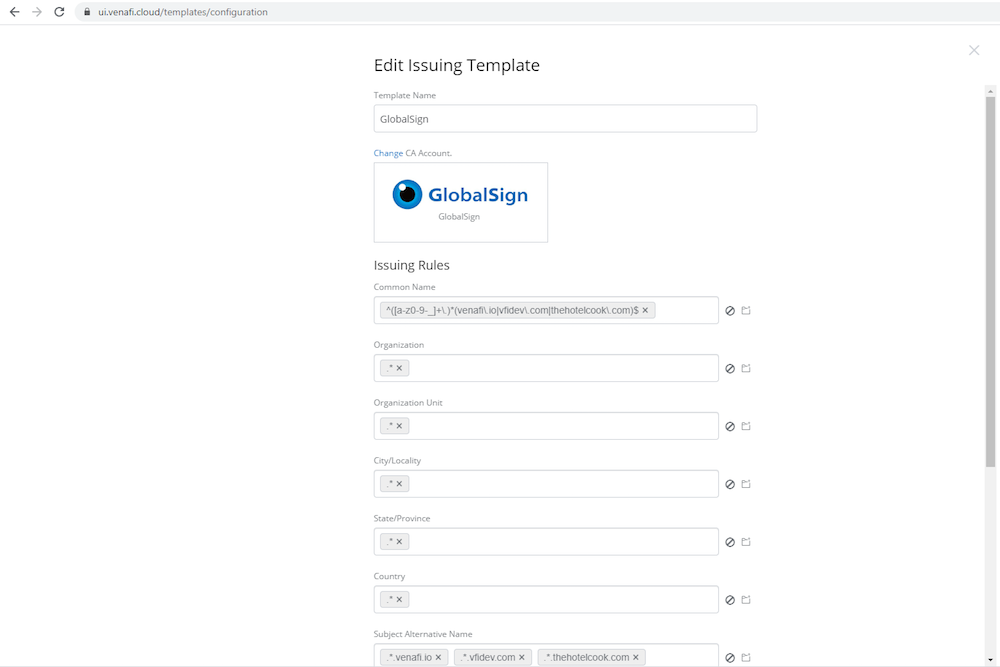Viewport: 1000px width, 667px height.
Task: Click folder icon beside State/Province
Action: (746, 542)
